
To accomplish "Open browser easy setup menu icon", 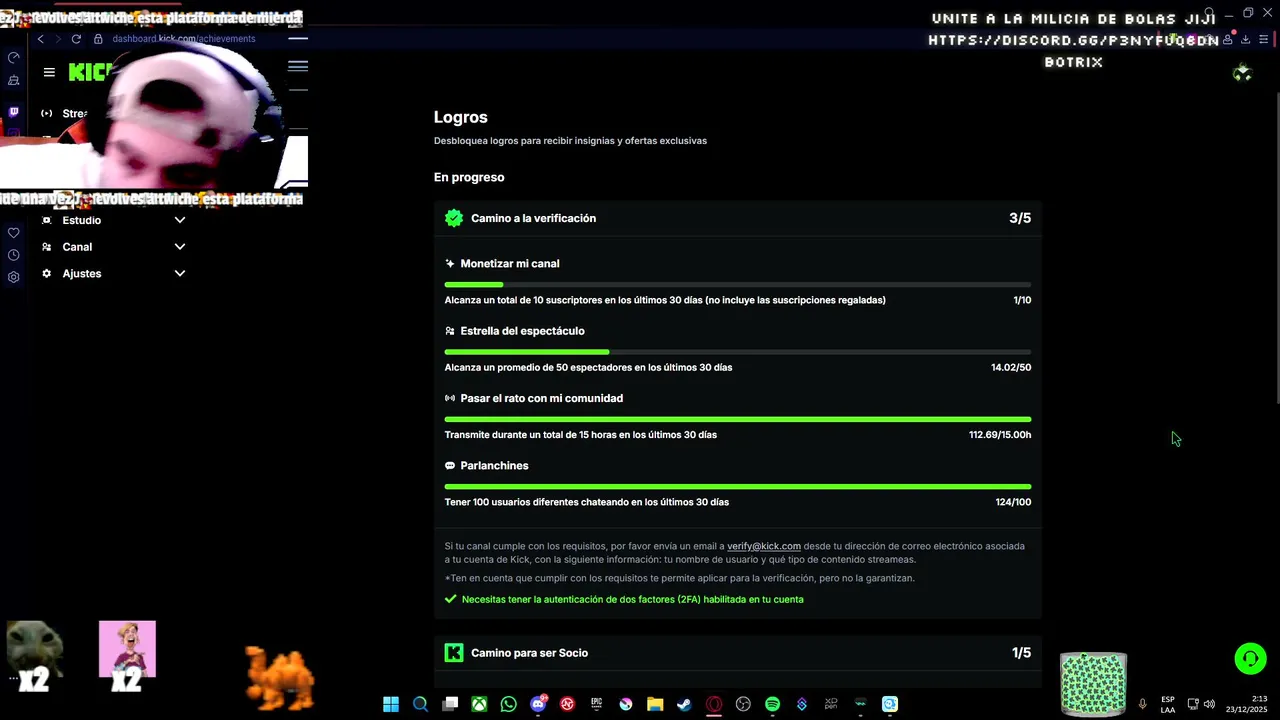I will point(1264,40).
